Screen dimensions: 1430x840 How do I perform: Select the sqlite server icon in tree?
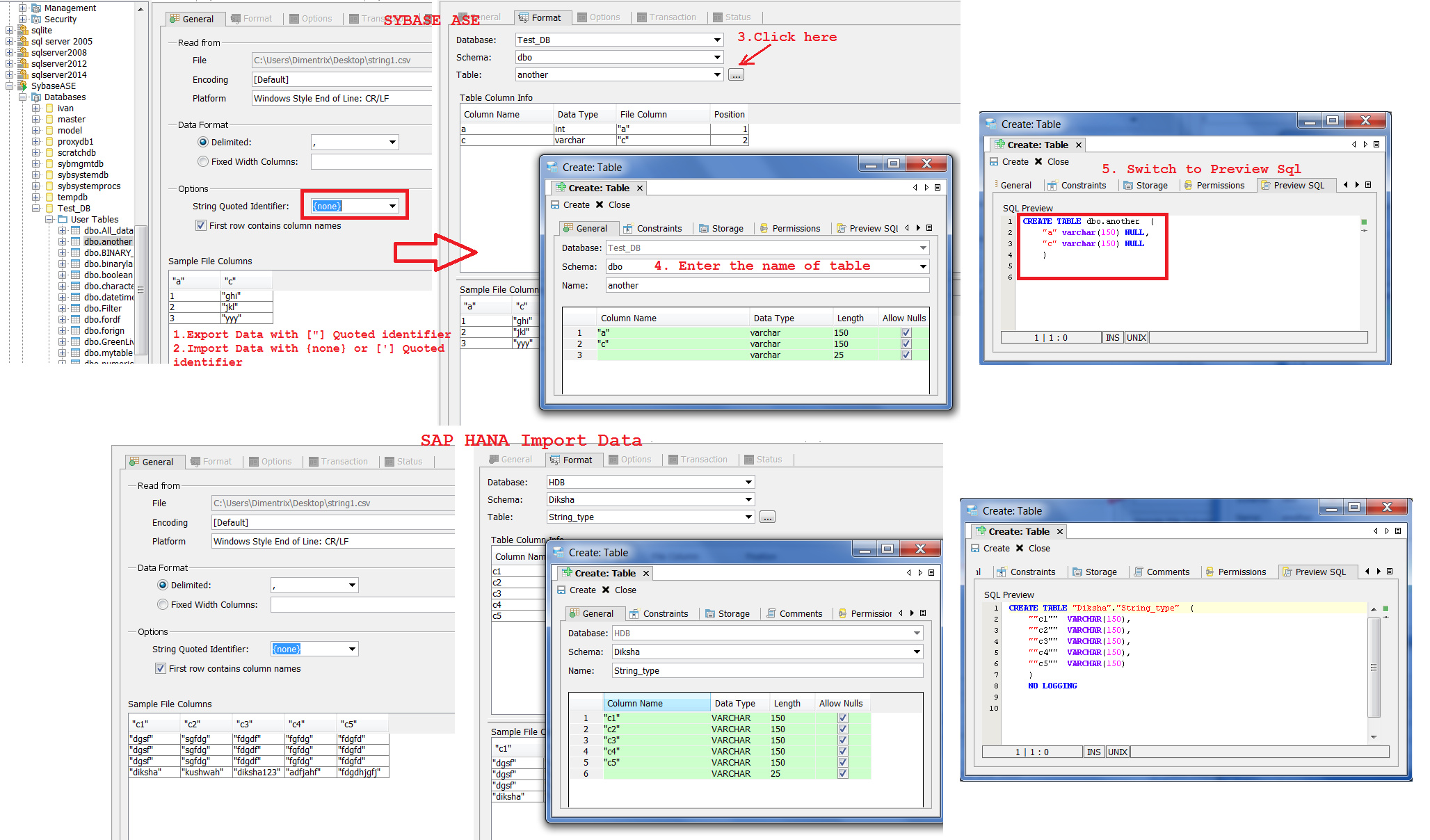point(23,31)
